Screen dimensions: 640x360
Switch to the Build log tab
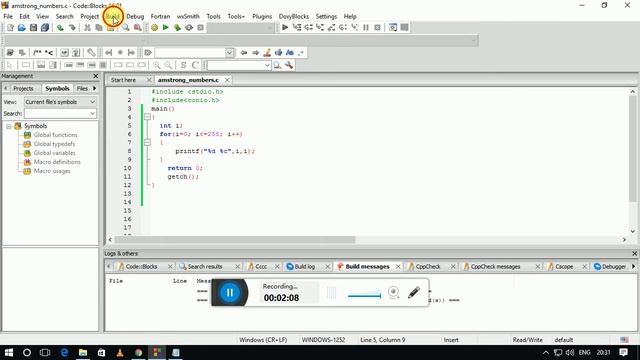pyautogui.click(x=304, y=267)
